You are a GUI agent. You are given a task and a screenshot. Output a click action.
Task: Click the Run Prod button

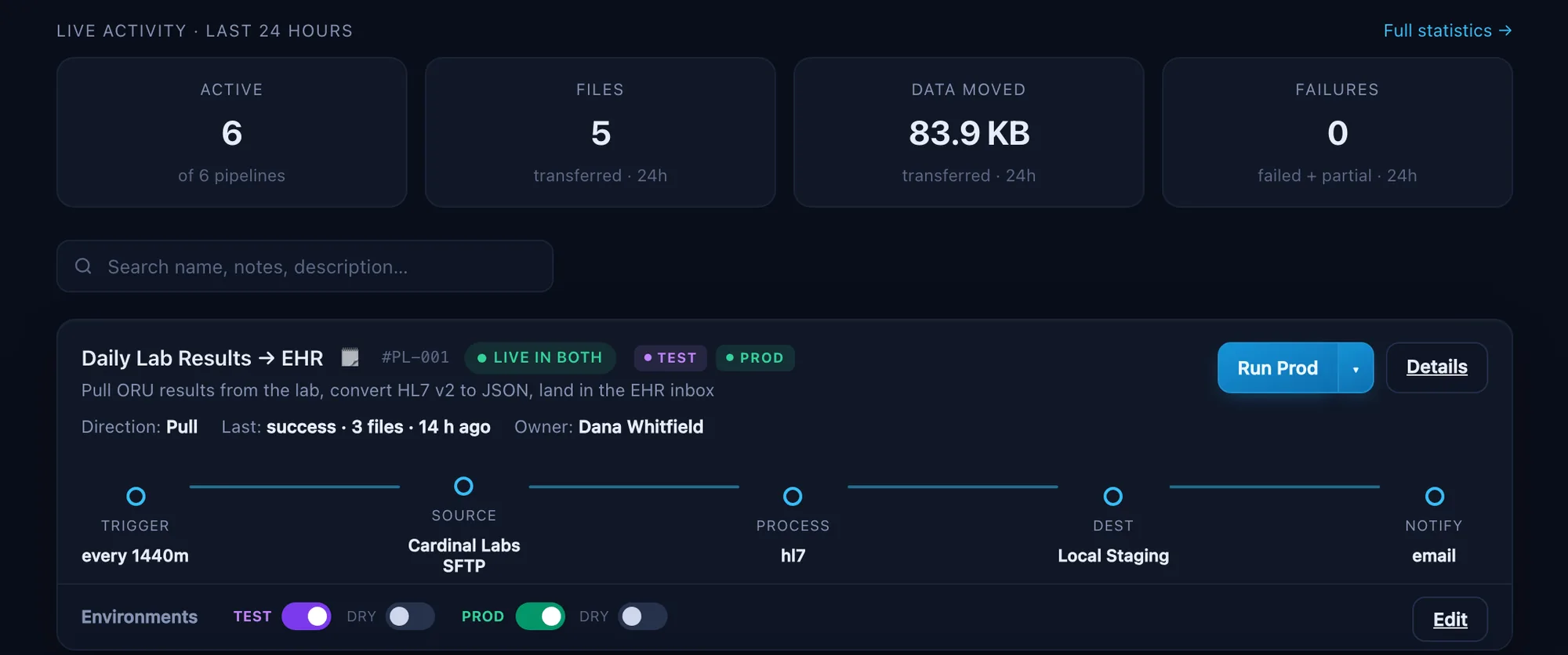click(x=1277, y=368)
